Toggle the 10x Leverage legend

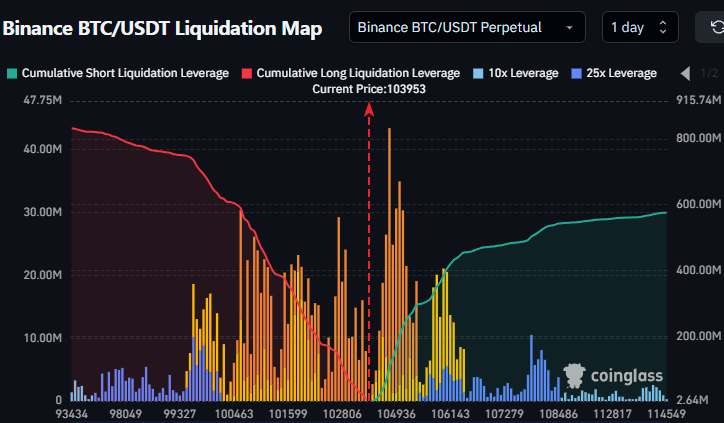coord(516,73)
